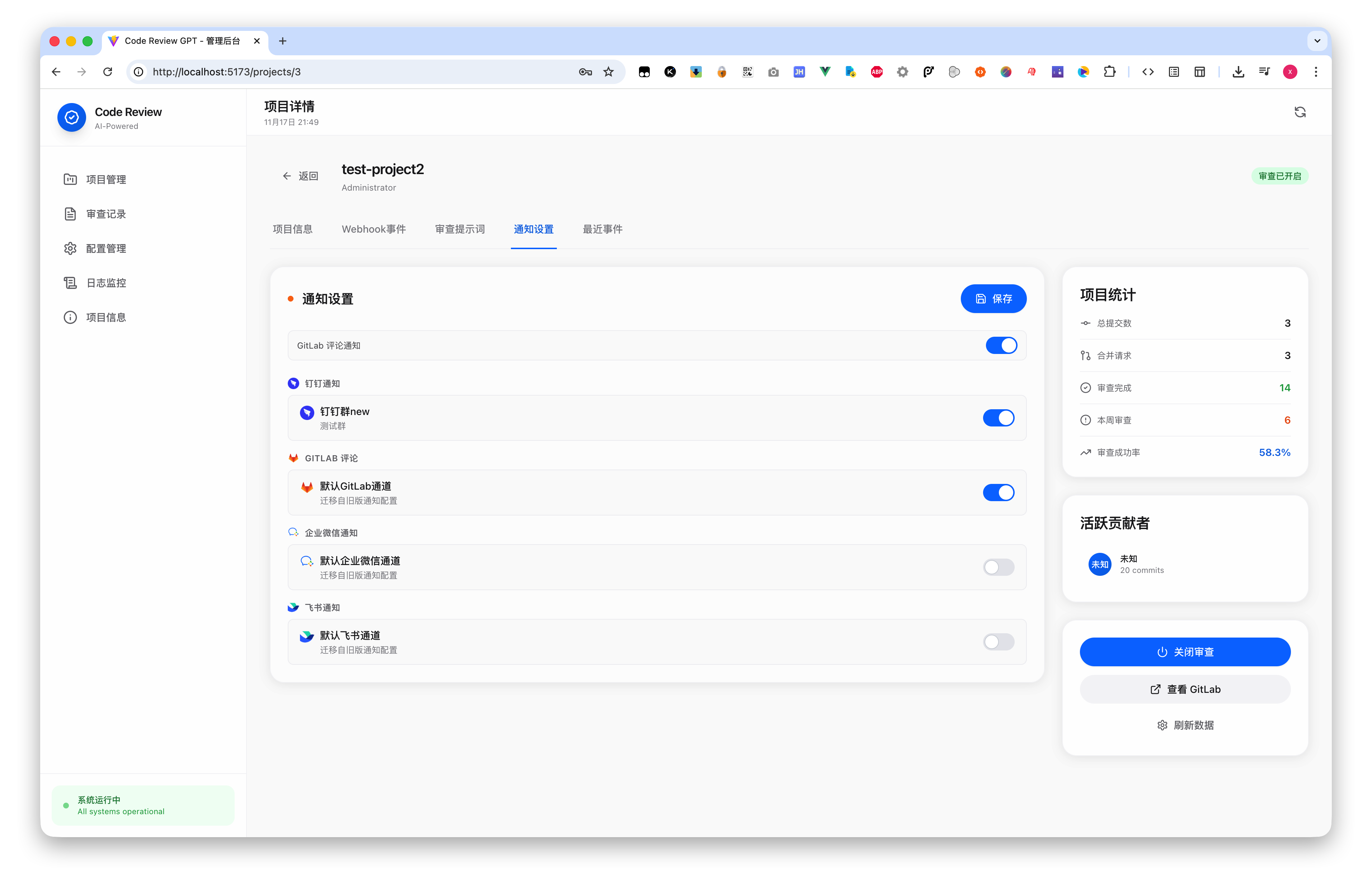Click the browser reload page icon

pos(108,72)
